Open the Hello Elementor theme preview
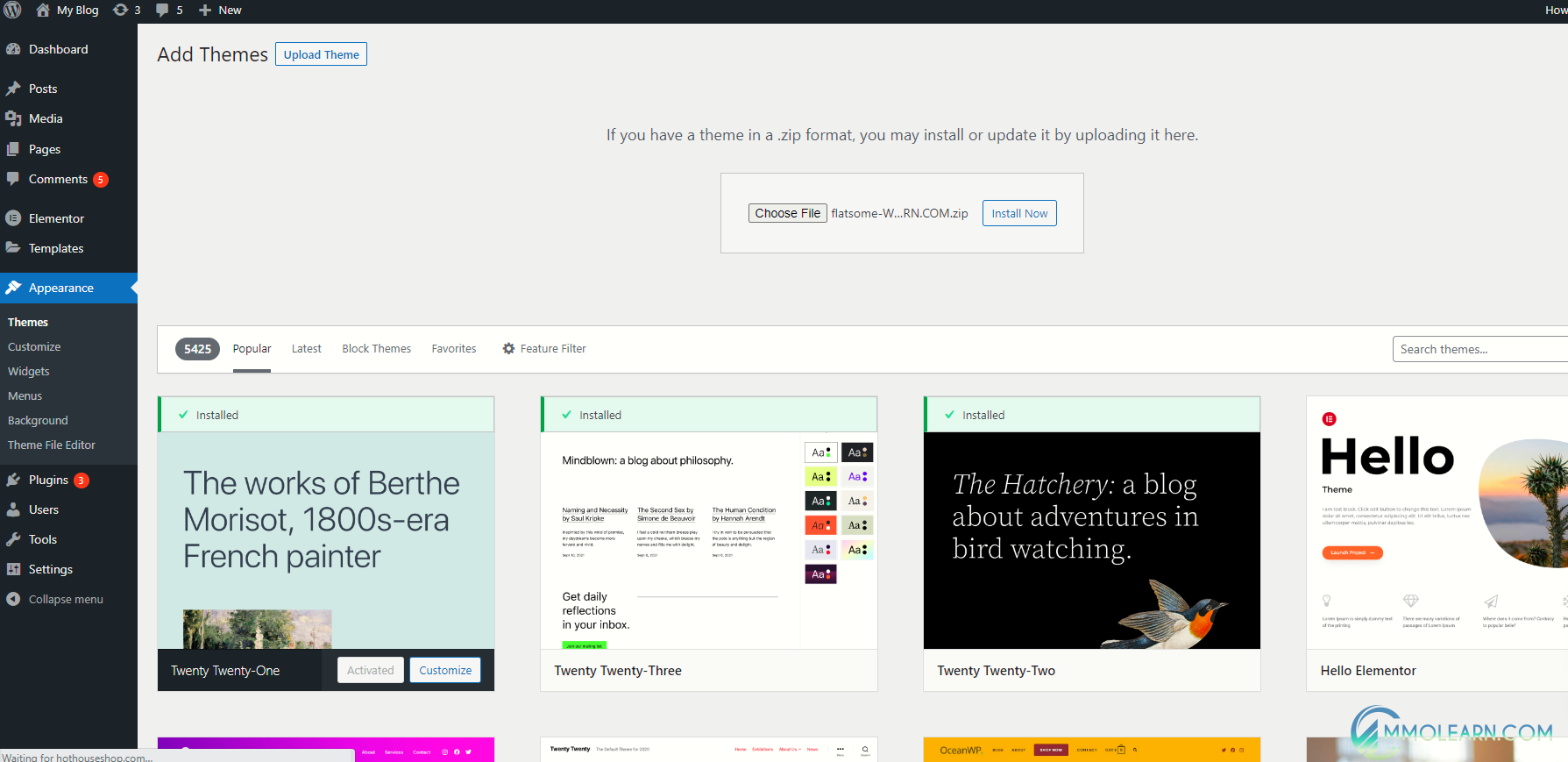Image resolution: width=1568 pixels, height=762 pixels. [1437, 523]
